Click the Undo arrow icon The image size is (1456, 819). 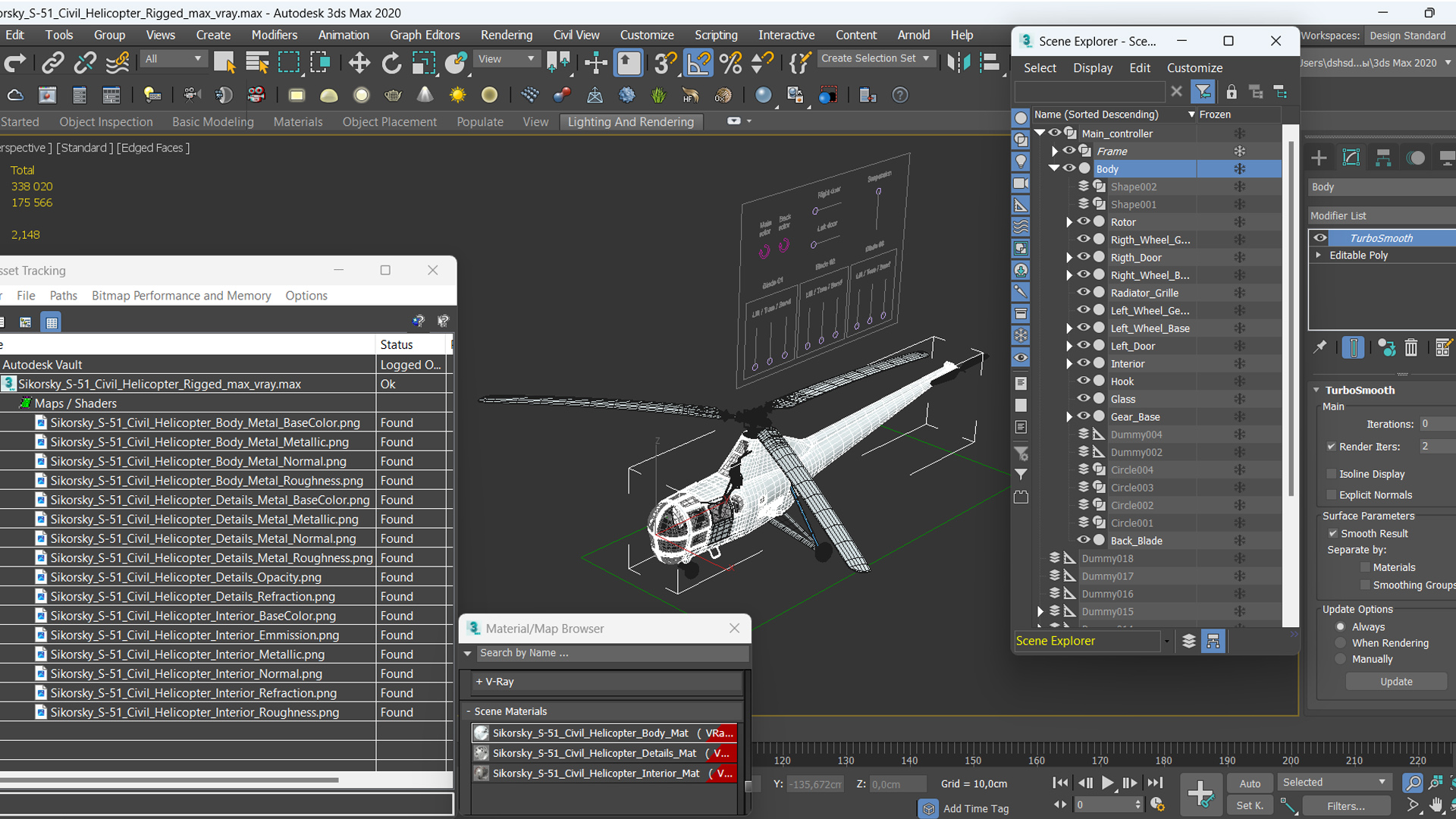[14, 63]
